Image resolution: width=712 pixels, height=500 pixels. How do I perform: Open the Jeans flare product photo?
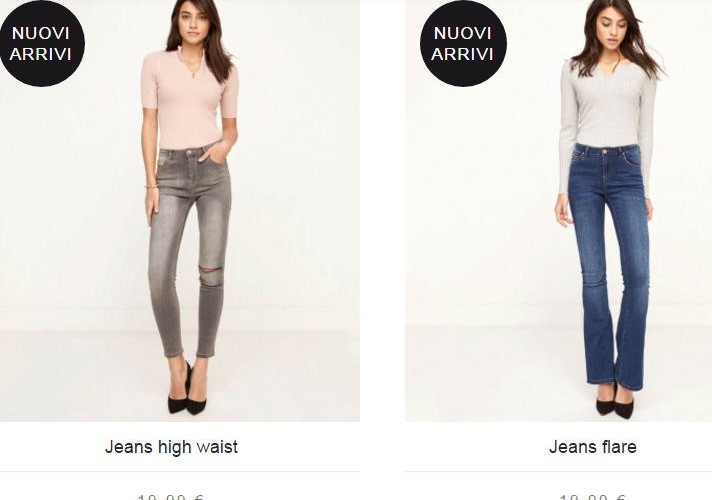559,211
